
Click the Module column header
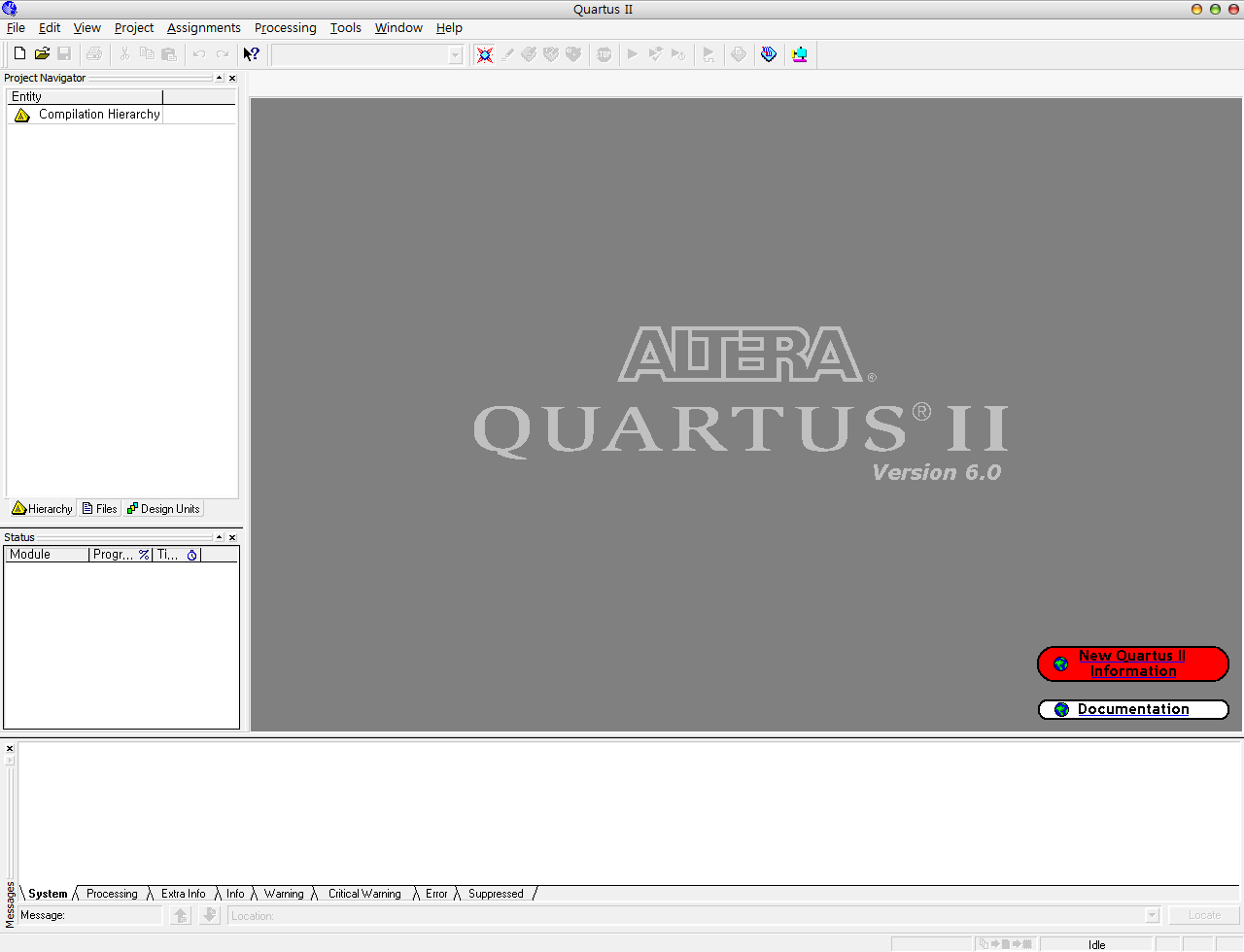click(x=47, y=555)
